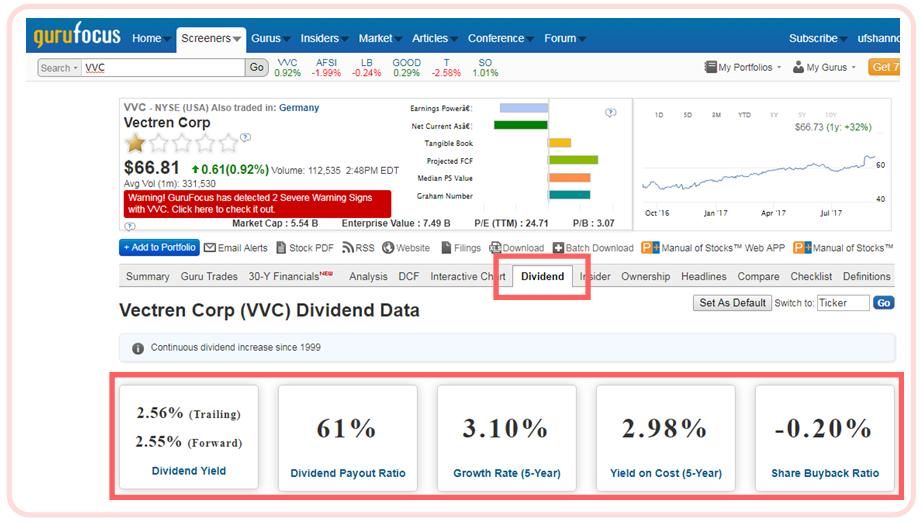922x523 pixels.
Task: Click the VVC ticker quote in header
Action: coord(288,68)
